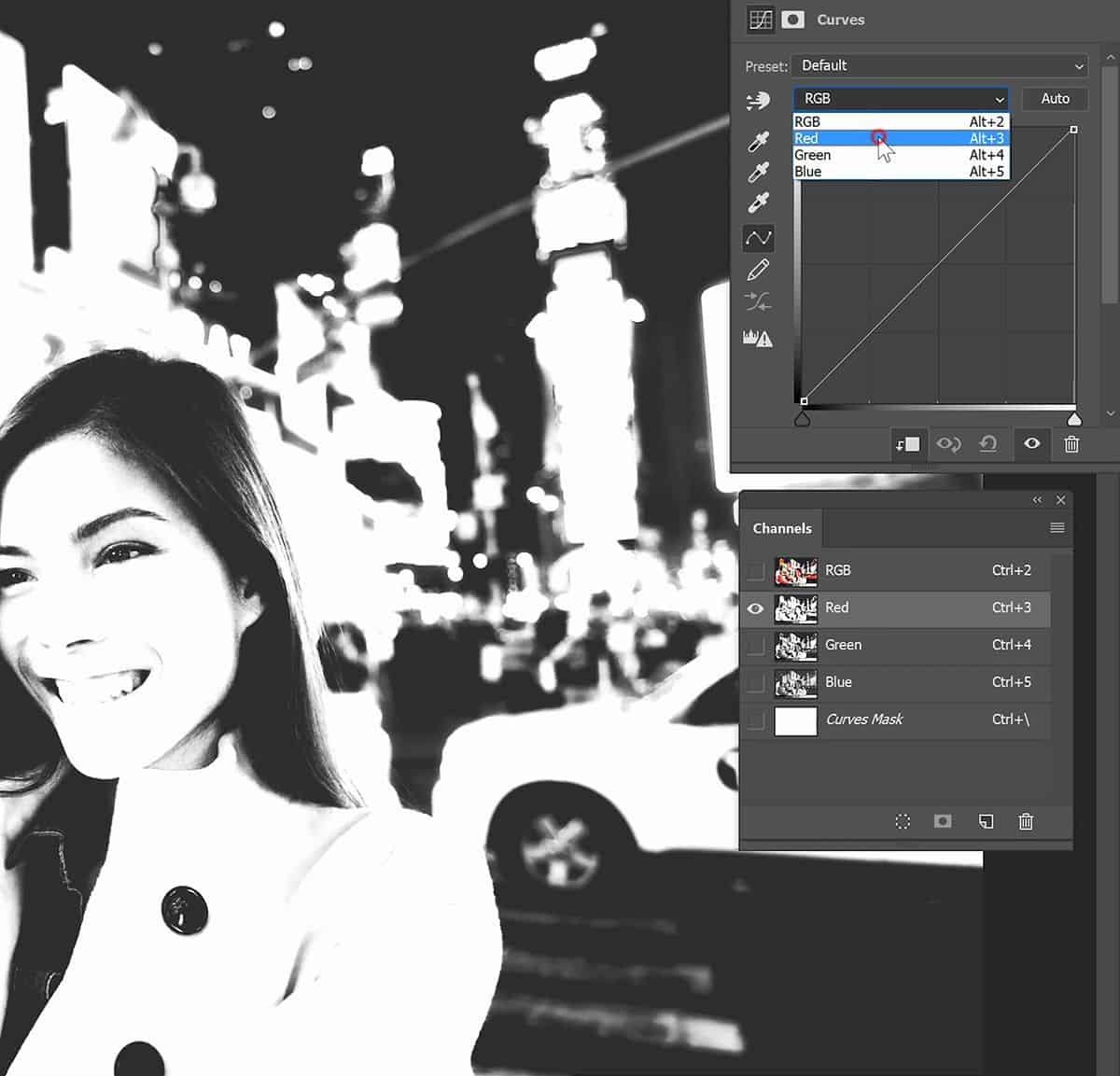Image resolution: width=1120 pixels, height=1076 pixels.
Task: Load channel as selection
Action: click(903, 821)
